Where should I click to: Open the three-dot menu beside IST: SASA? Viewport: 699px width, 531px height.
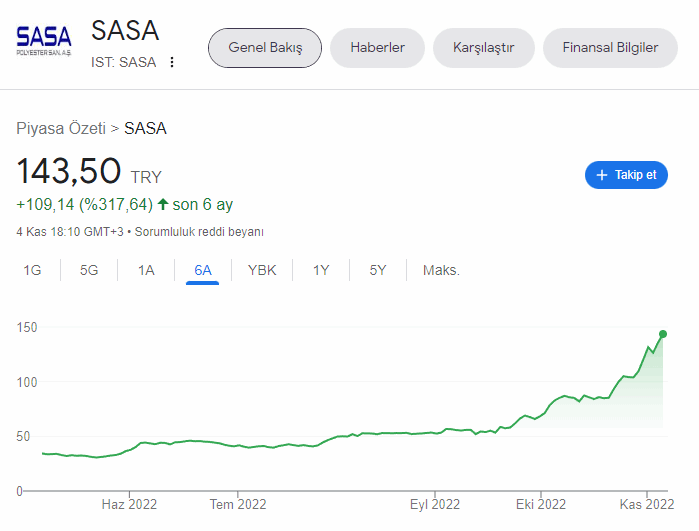(172, 62)
